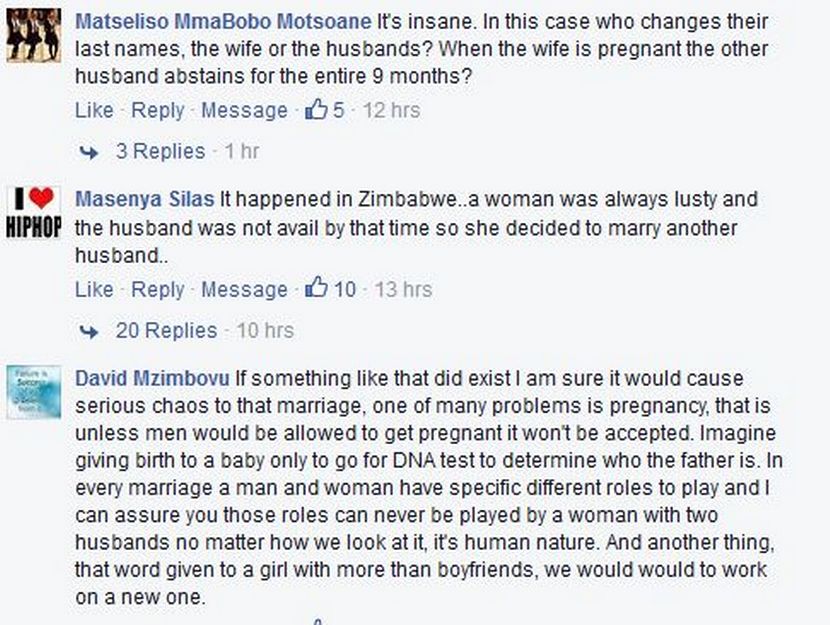Reply to Matseliso MmaBobo Motsoane's comment
The width and height of the screenshot is (830, 625).
coord(158,110)
